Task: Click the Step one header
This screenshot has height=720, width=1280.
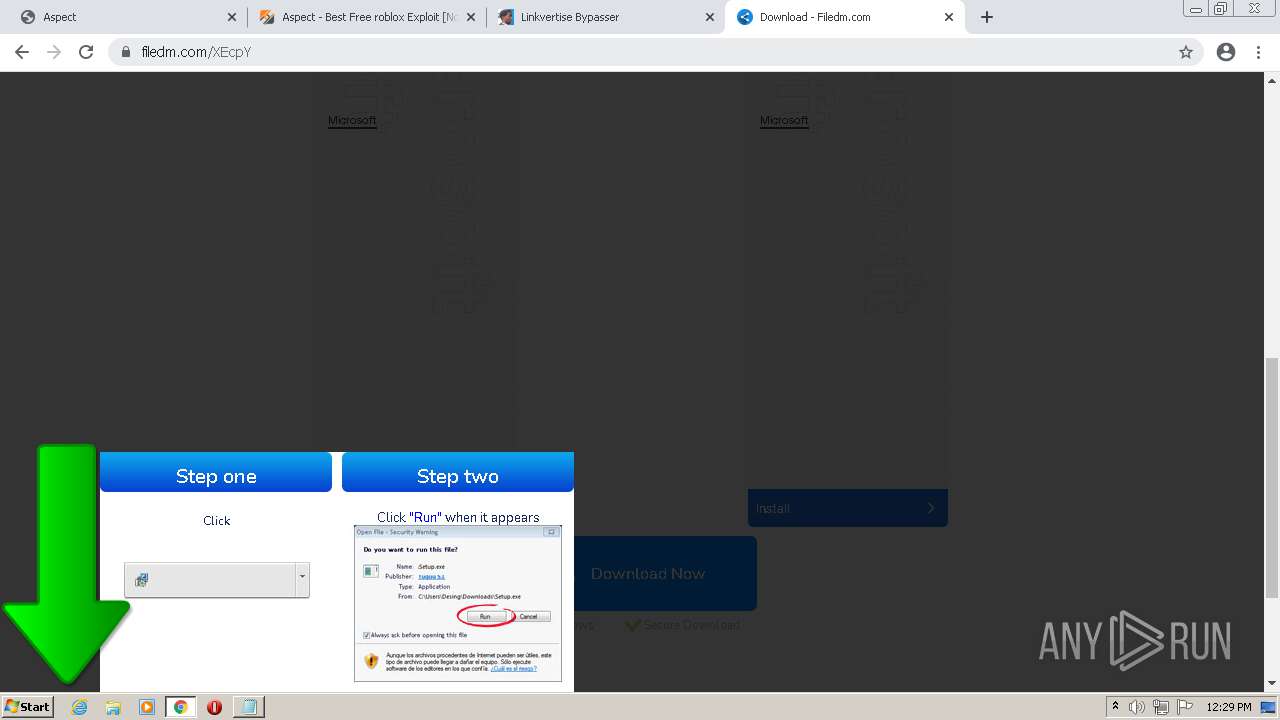Action: (x=216, y=473)
